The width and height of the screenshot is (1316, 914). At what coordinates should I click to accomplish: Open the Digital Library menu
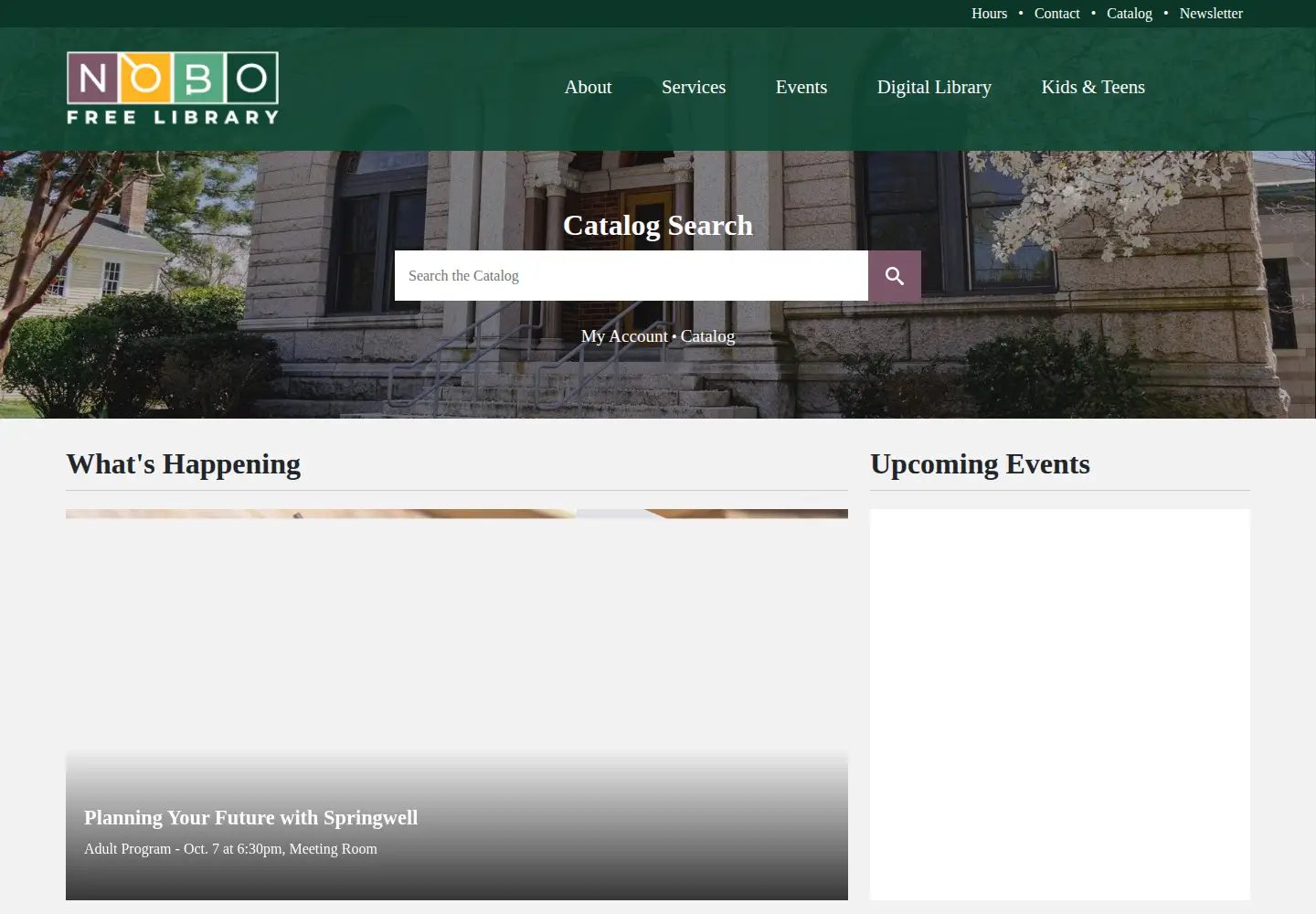(934, 87)
